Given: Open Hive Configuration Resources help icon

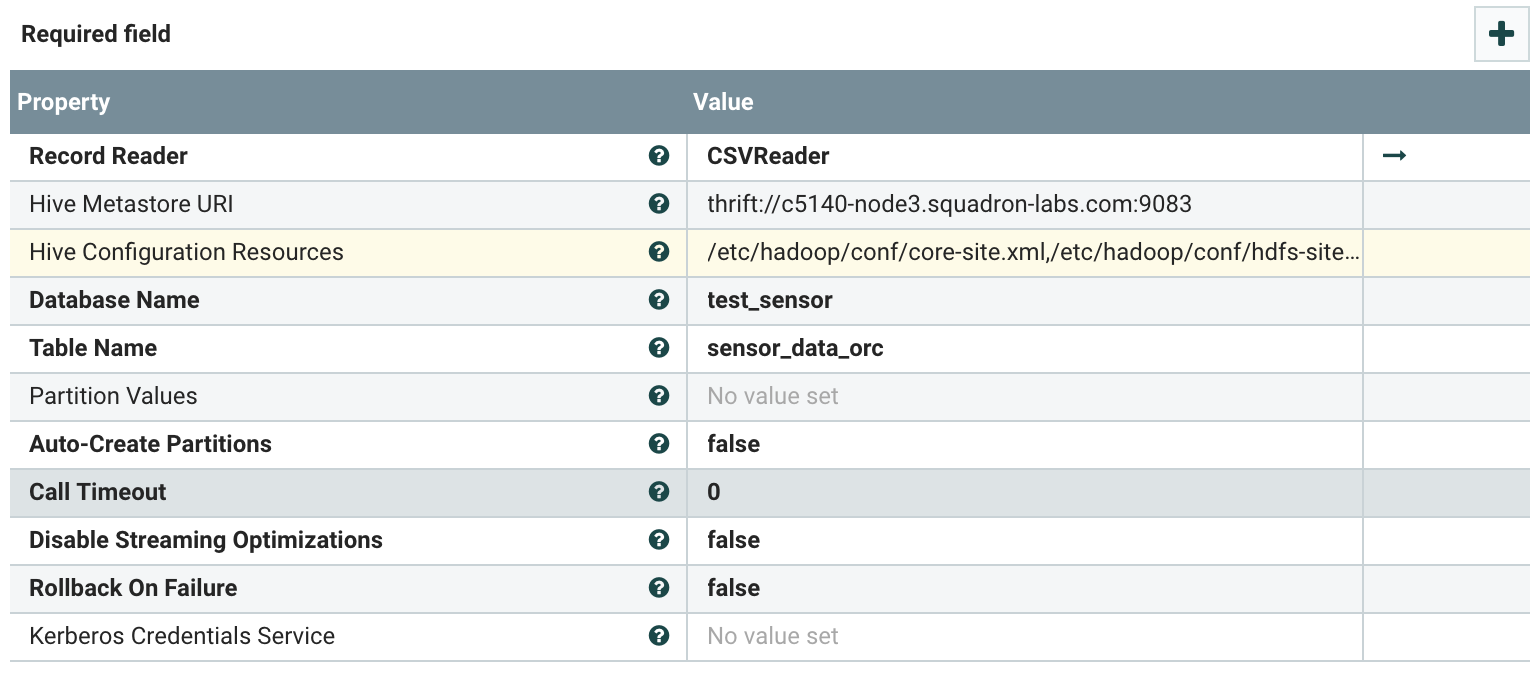Looking at the screenshot, I should tap(659, 252).
